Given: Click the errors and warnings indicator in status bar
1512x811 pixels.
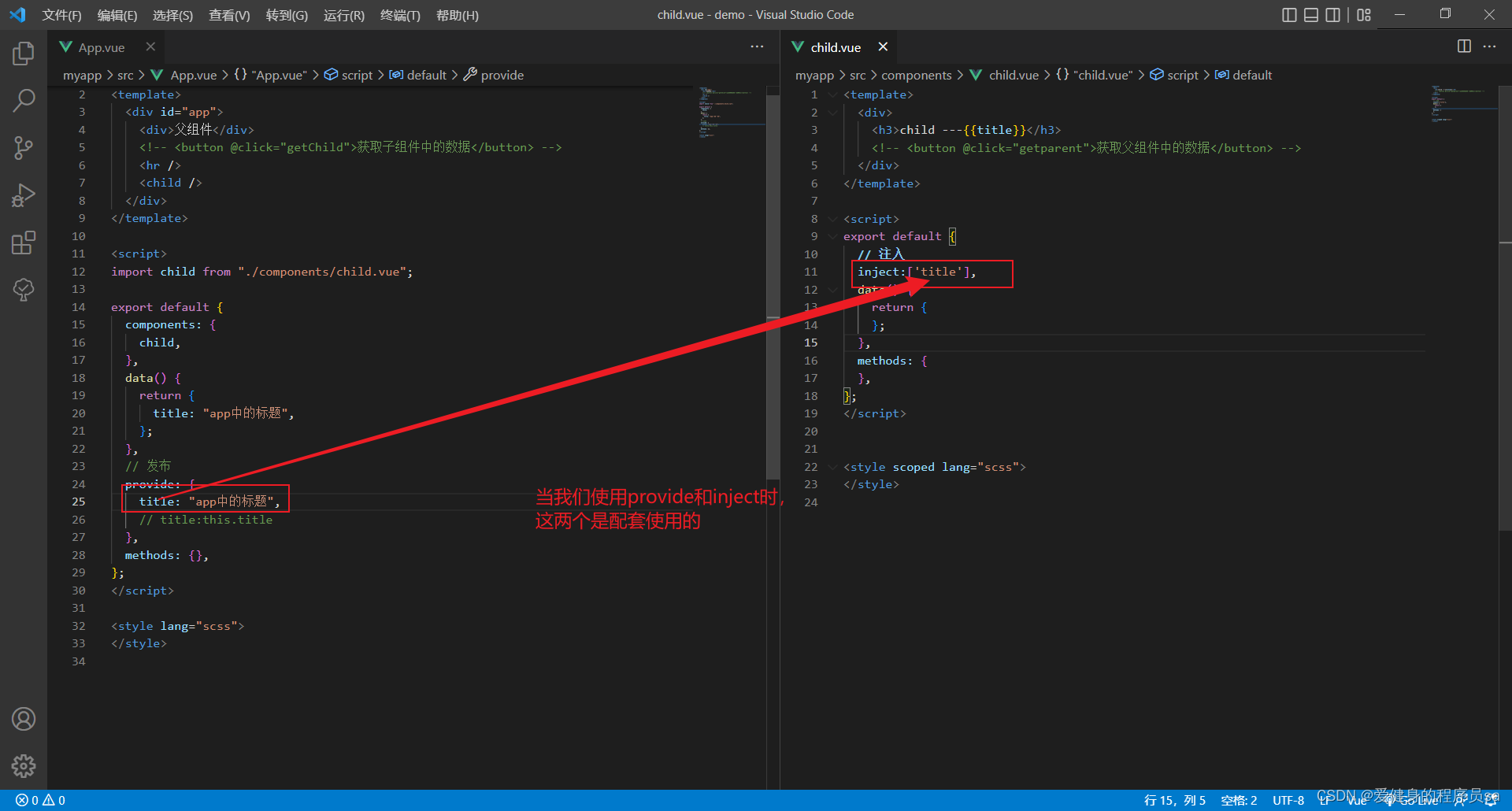Looking at the screenshot, I should [x=40, y=800].
